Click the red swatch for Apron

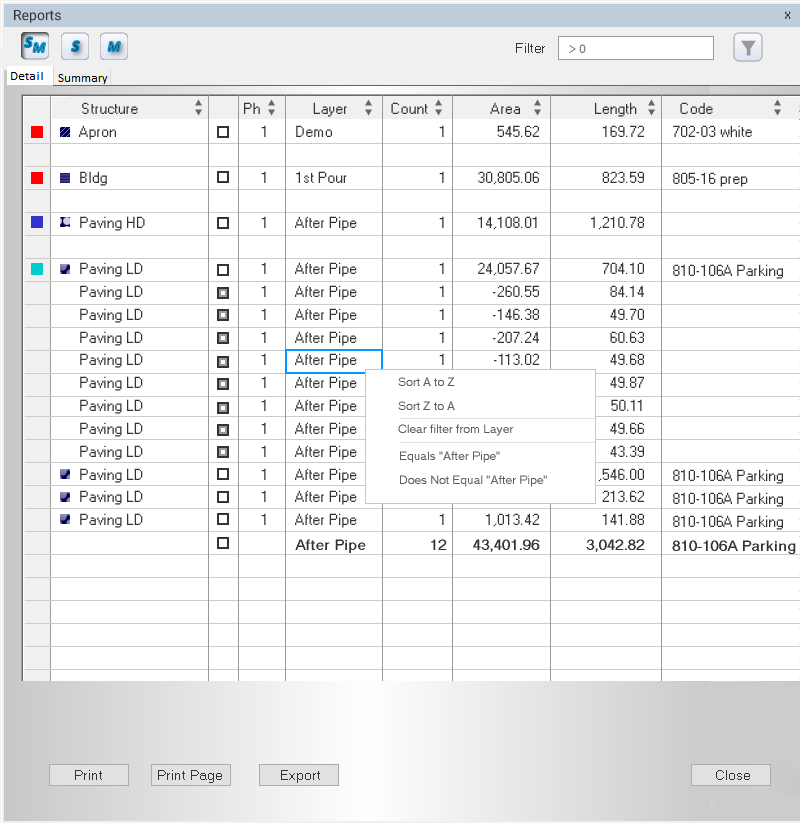coord(37,132)
